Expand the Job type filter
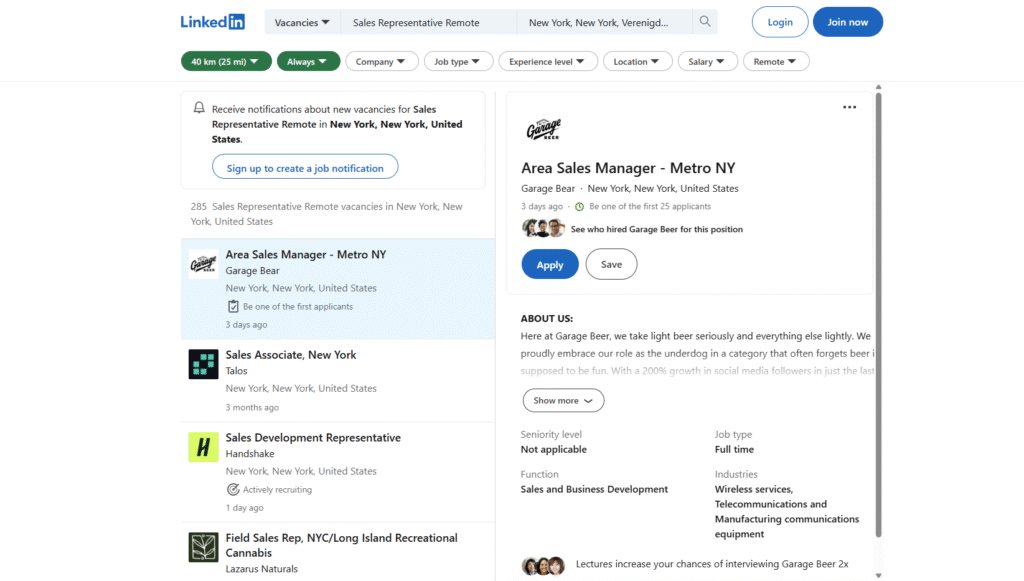Image resolution: width=1024 pixels, height=581 pixels. click(458, 61)
